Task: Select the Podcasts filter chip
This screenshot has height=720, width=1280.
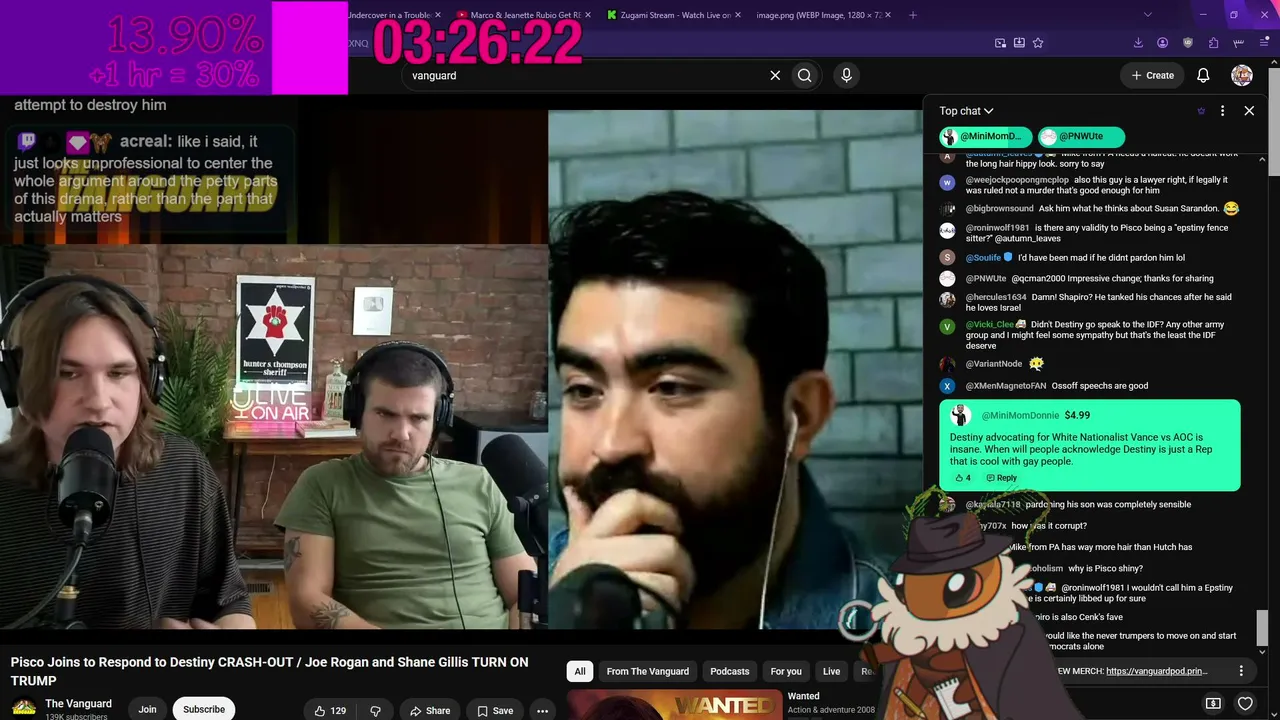Action: point(730,671)
